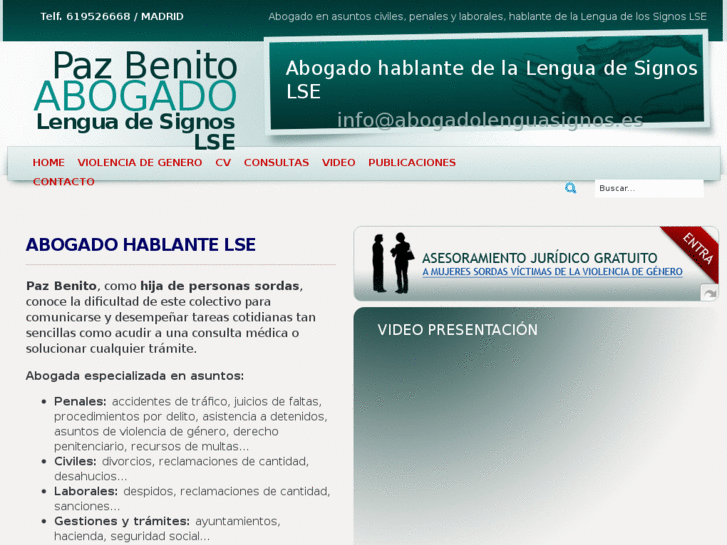Viewport: 727px width, 545px height.
Task: Click the VIDEO PRESENTACIÓN title
Action: [457, 330]
